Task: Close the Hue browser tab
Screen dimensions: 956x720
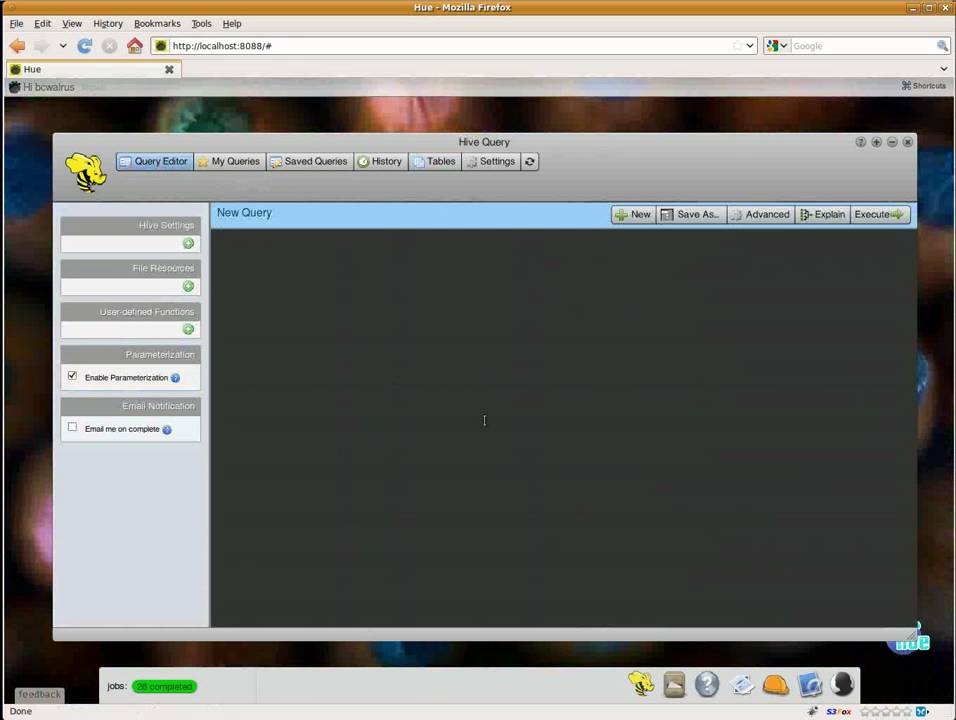Action: (x=169, y=70)
